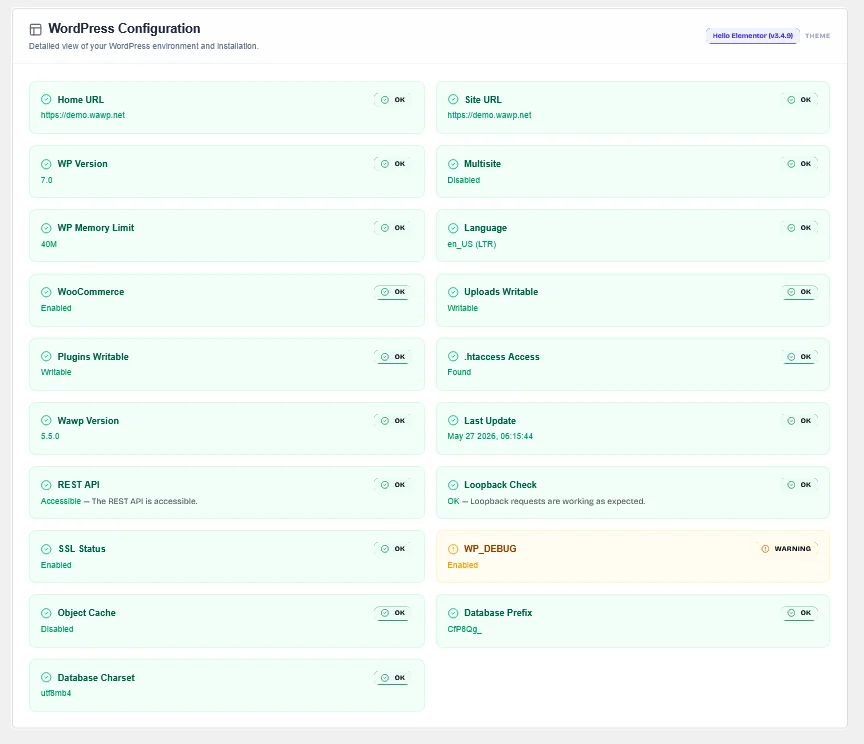Click the THEME label in the header
Screen dimensions: 864x744
(817, 36)
